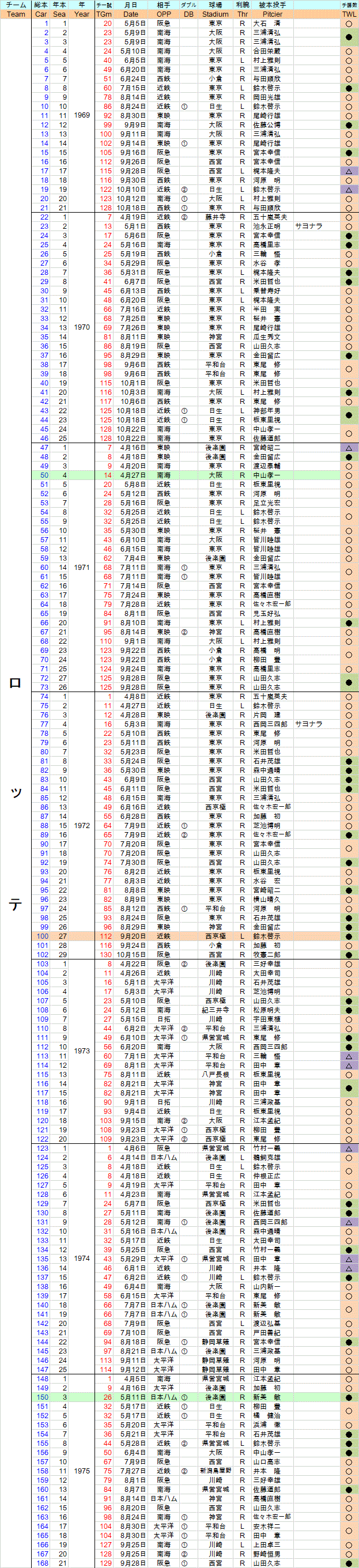Image resolution: width=359 pixels, height=1568 pixels.
Task: Click the "被本投手" header label
Action: tap(273, 5)
